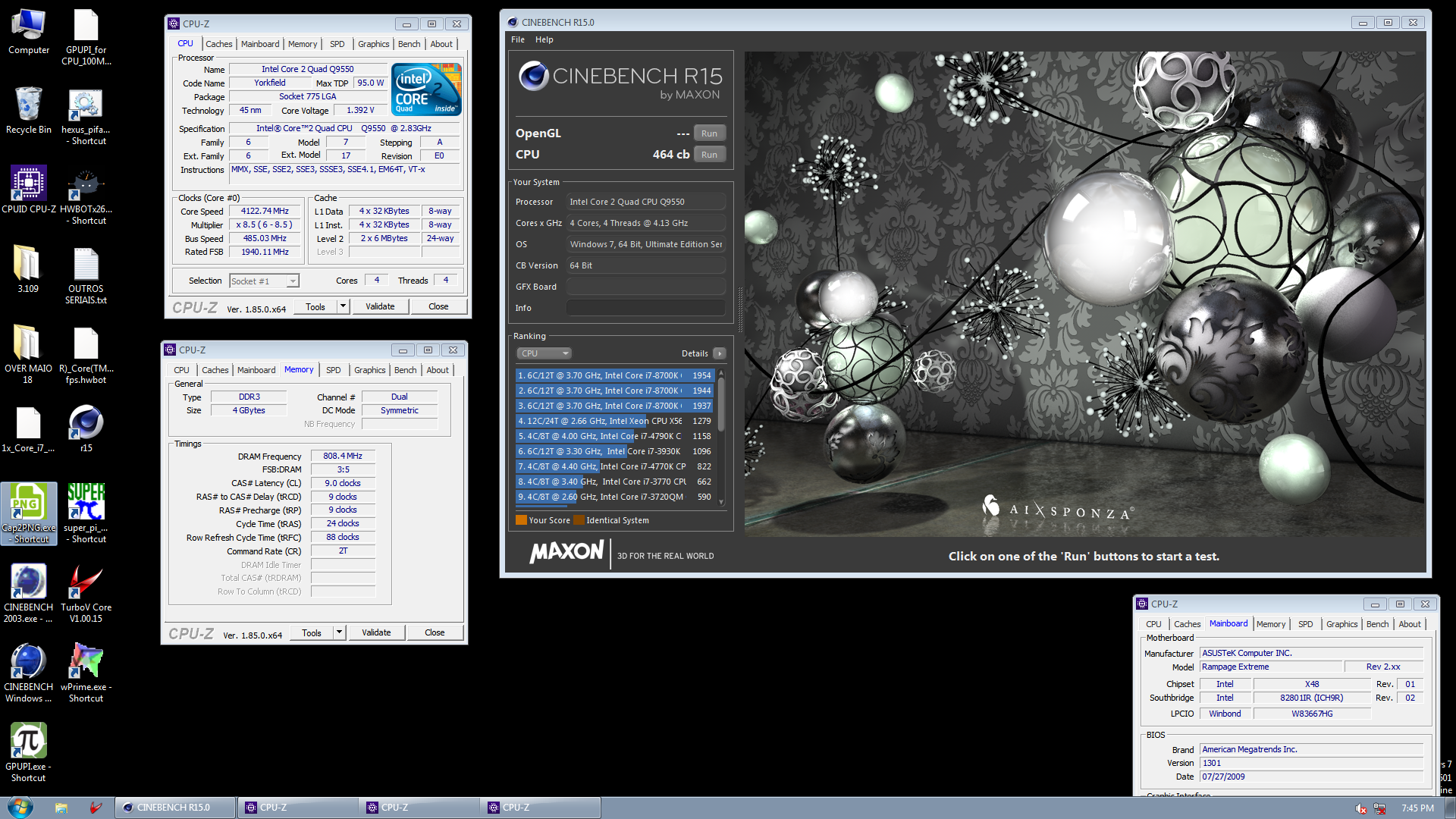
Task: Click Close in CPU-Z CPU window
Action: click(x=438, y=306)
